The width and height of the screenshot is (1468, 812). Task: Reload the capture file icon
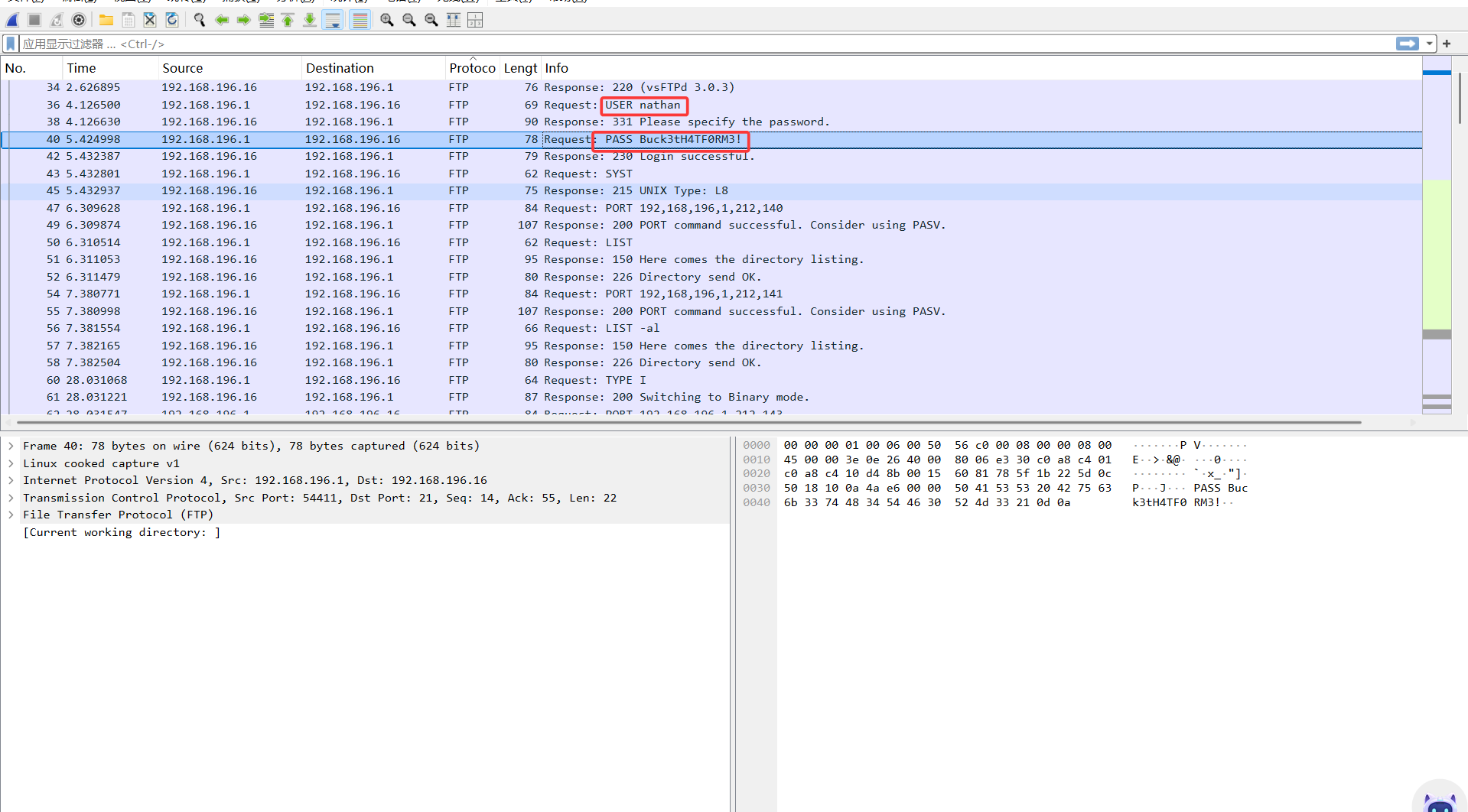pos(172,20)
